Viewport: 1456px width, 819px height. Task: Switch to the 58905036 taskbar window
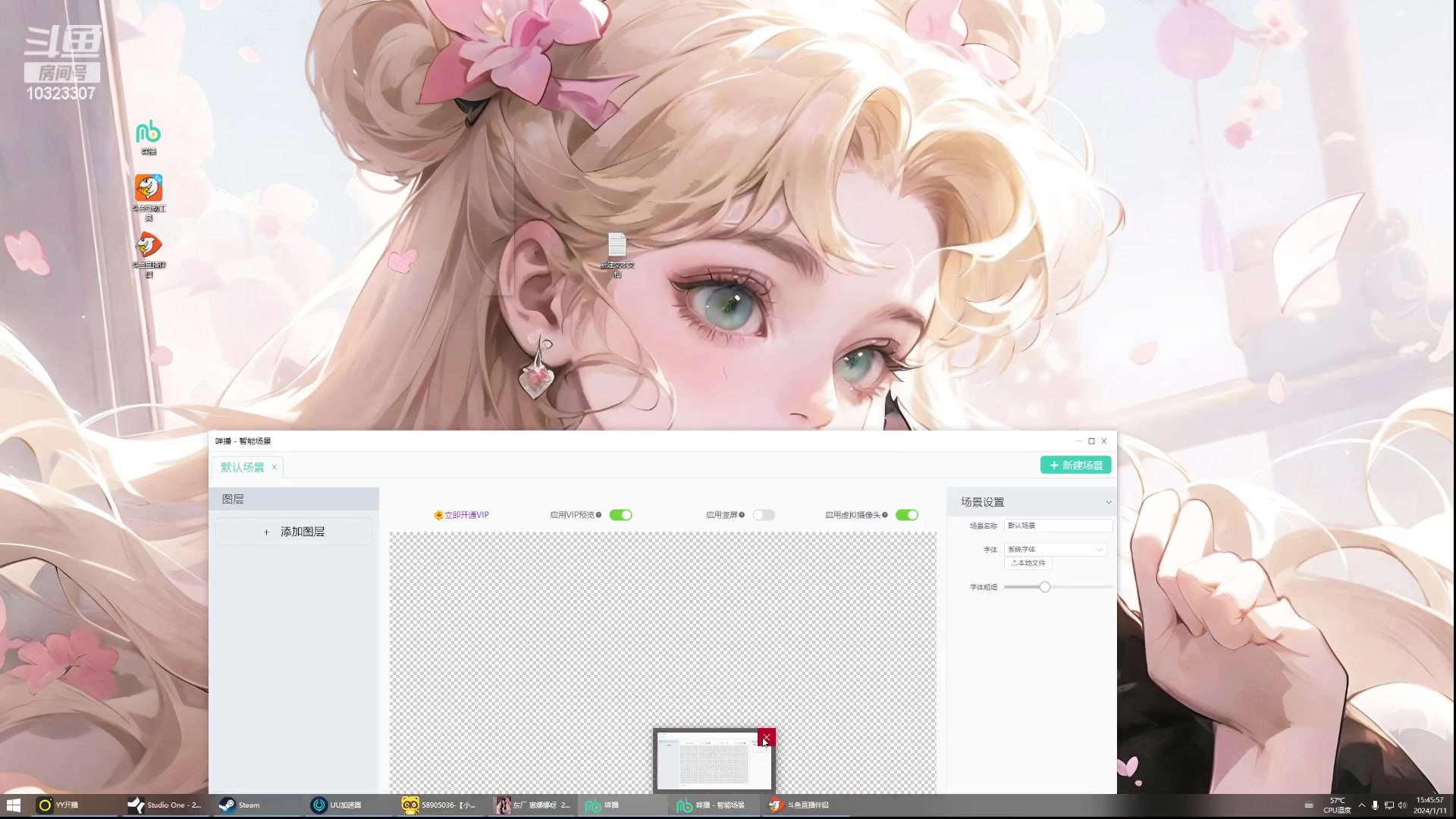pyautogui.click(x=438, y=805)
